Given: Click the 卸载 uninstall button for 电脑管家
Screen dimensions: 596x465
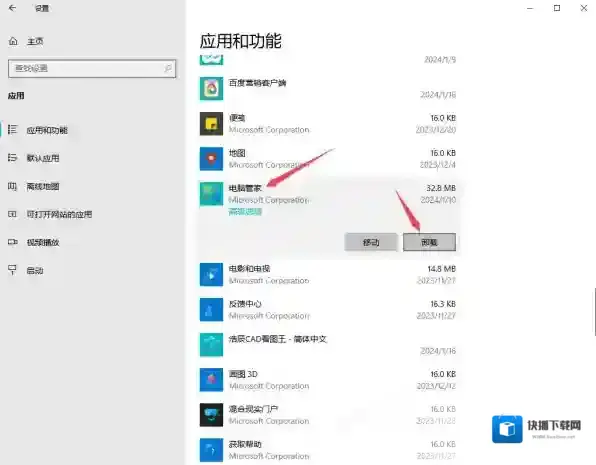Looking at the screenshot, I should point(429,242).
